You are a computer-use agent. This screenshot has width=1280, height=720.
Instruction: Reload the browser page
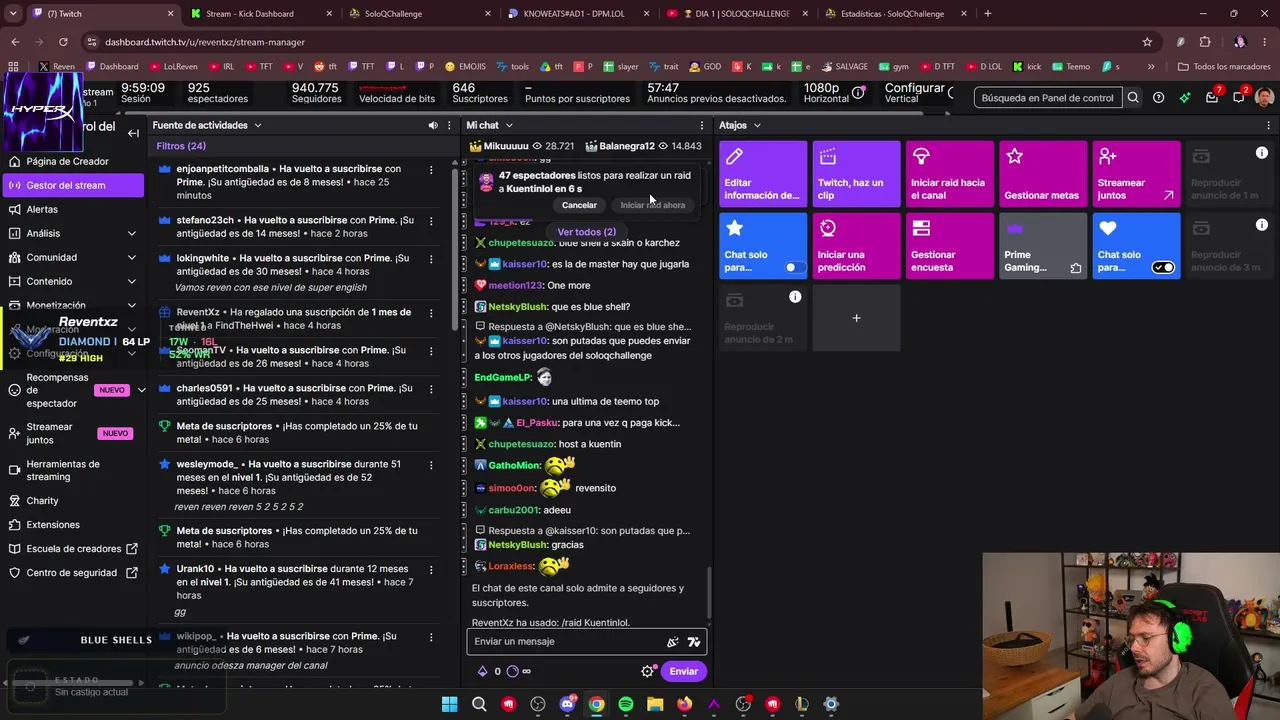tap(63, 42)
